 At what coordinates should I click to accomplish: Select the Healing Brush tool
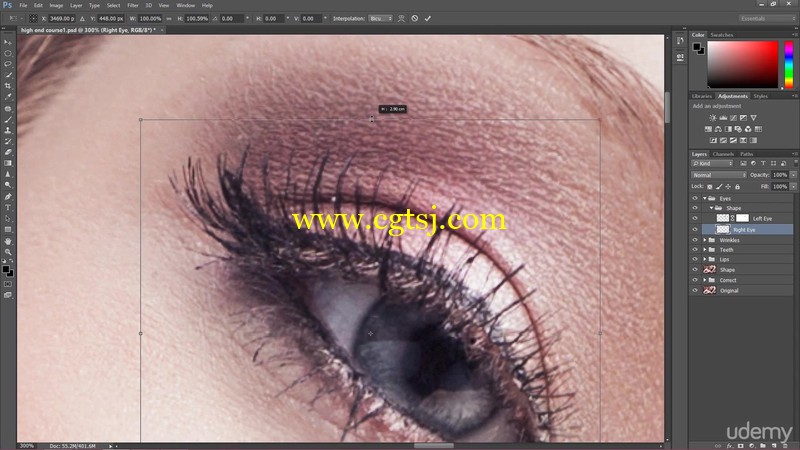(8, 109)
